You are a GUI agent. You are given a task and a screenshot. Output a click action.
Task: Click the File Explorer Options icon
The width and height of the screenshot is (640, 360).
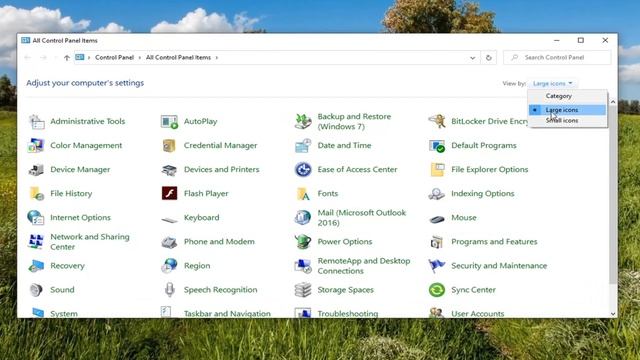[437, 170]
